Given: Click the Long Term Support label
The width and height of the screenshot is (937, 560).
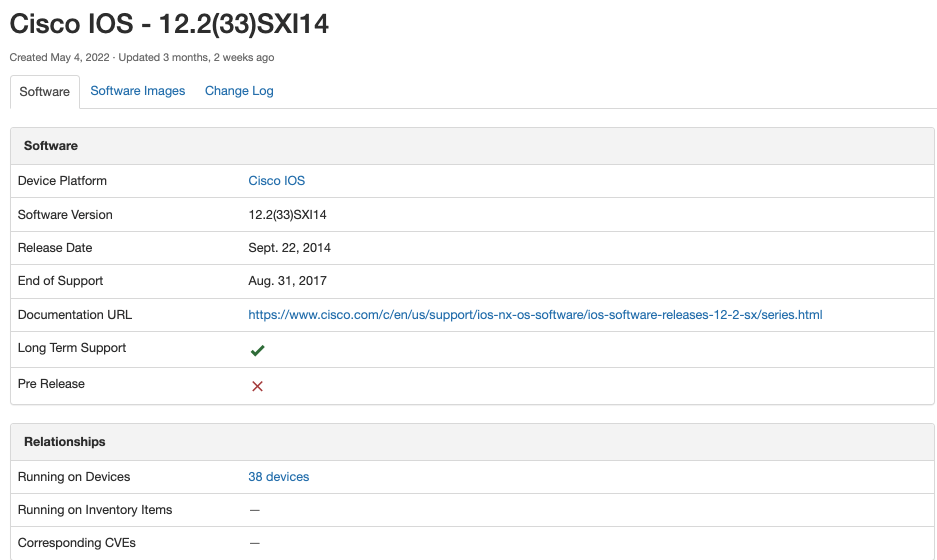Looking at the screenshot, I should tap(72, 348).
